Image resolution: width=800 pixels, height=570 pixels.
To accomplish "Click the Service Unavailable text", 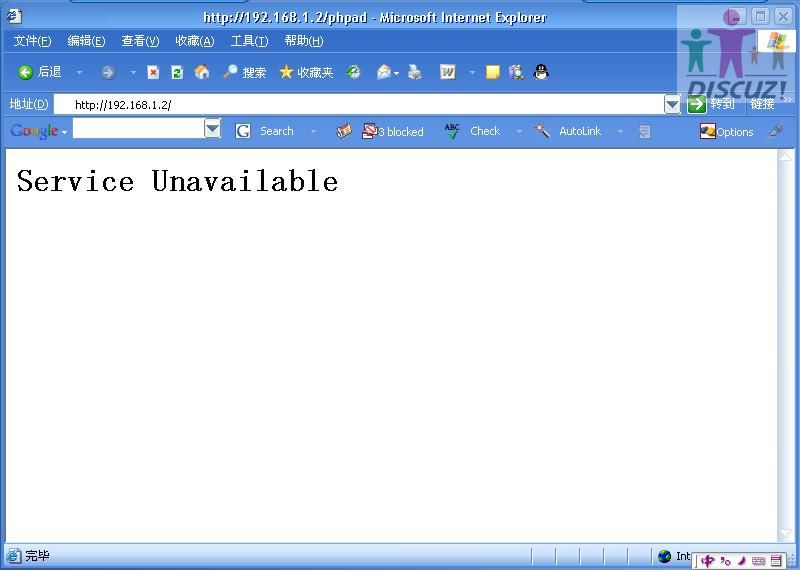I will tap(177, 181).
